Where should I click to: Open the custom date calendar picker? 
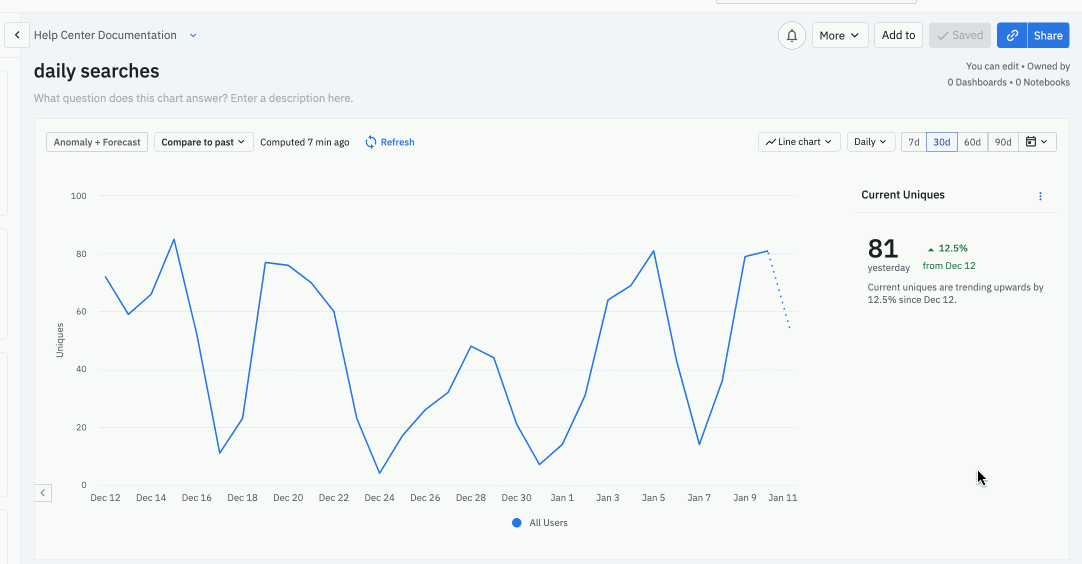1035,142
